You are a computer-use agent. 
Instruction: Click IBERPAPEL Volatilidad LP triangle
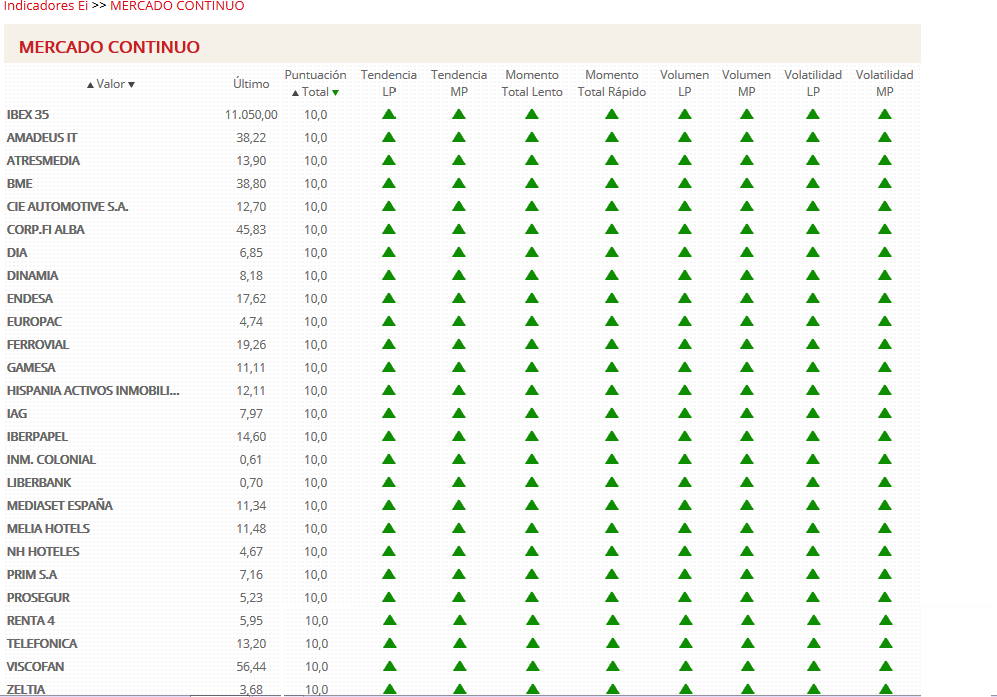pyautogui.click(x=813, y=436)
